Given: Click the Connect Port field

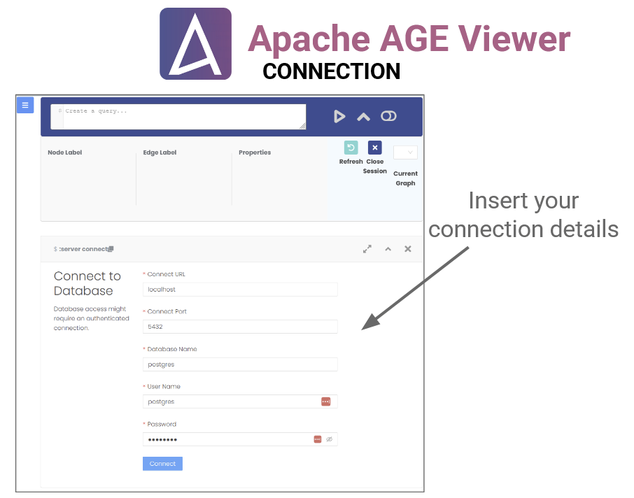Looking at the screenshot, I should tap(240, 327).
